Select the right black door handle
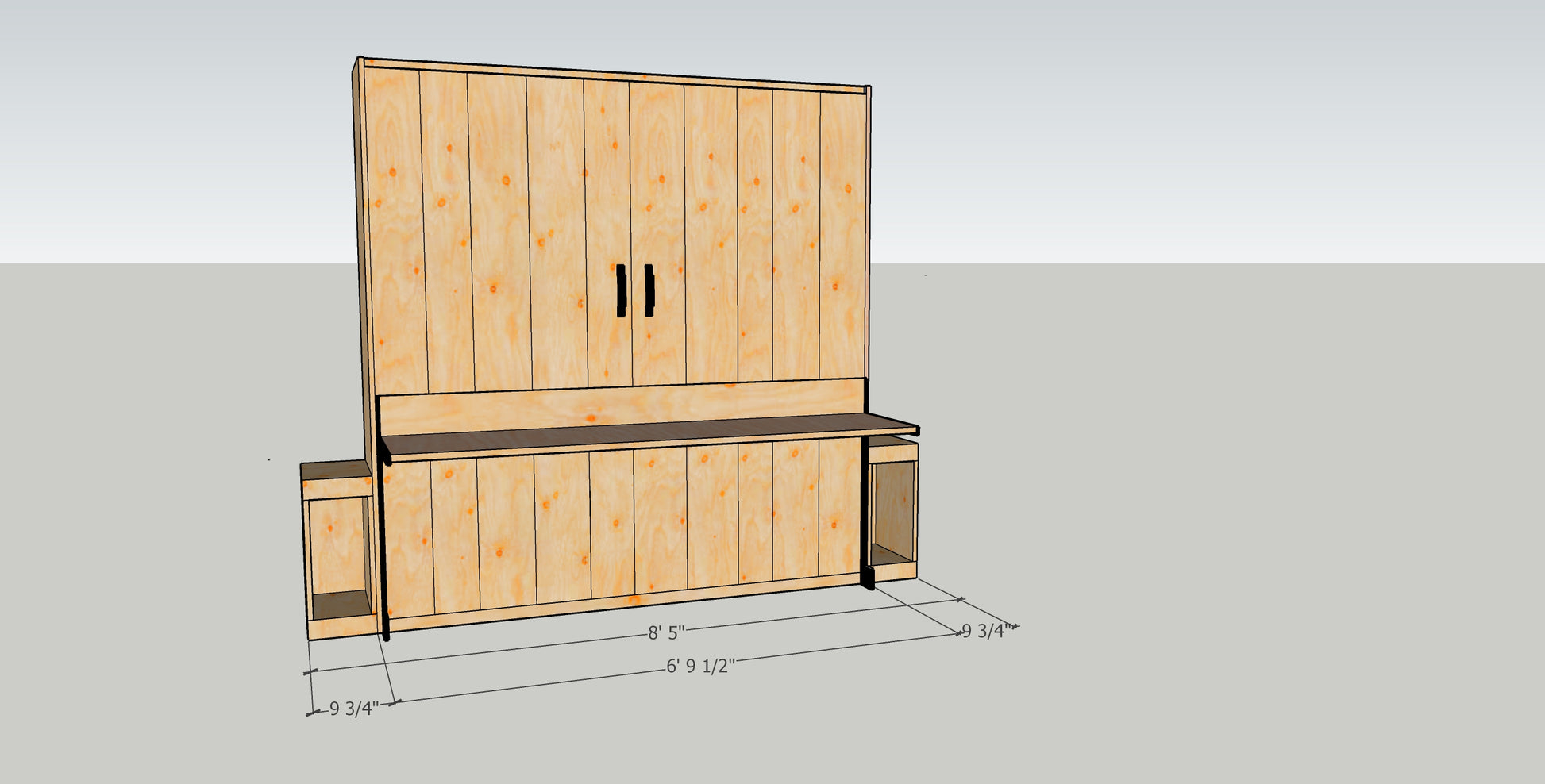This screenshot has height=784, width=1545. click(649, 290)
